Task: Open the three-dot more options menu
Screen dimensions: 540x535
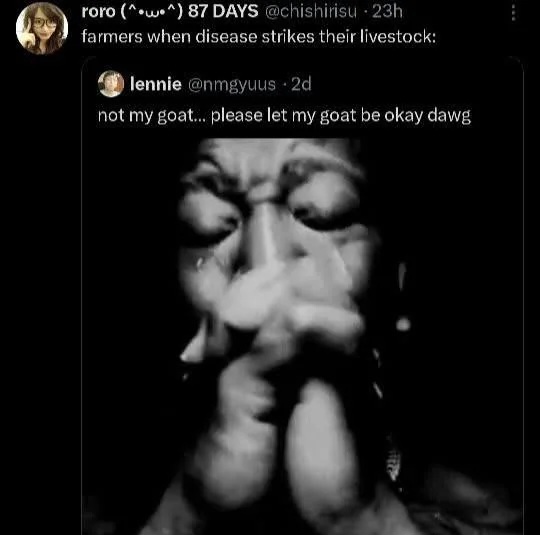Action: 513,13
